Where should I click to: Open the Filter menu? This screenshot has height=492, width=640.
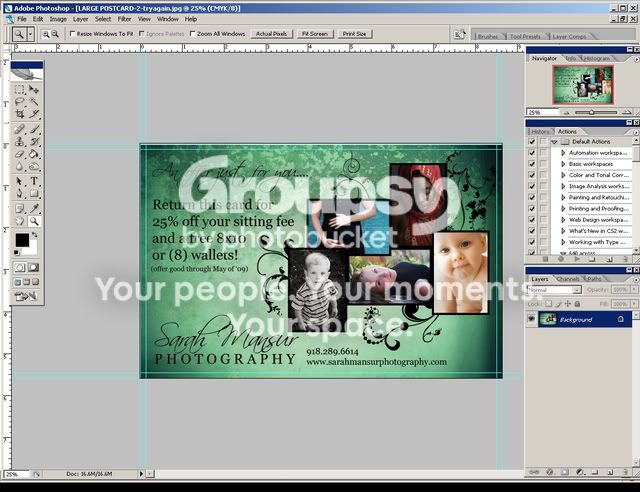tap(124, 19)
